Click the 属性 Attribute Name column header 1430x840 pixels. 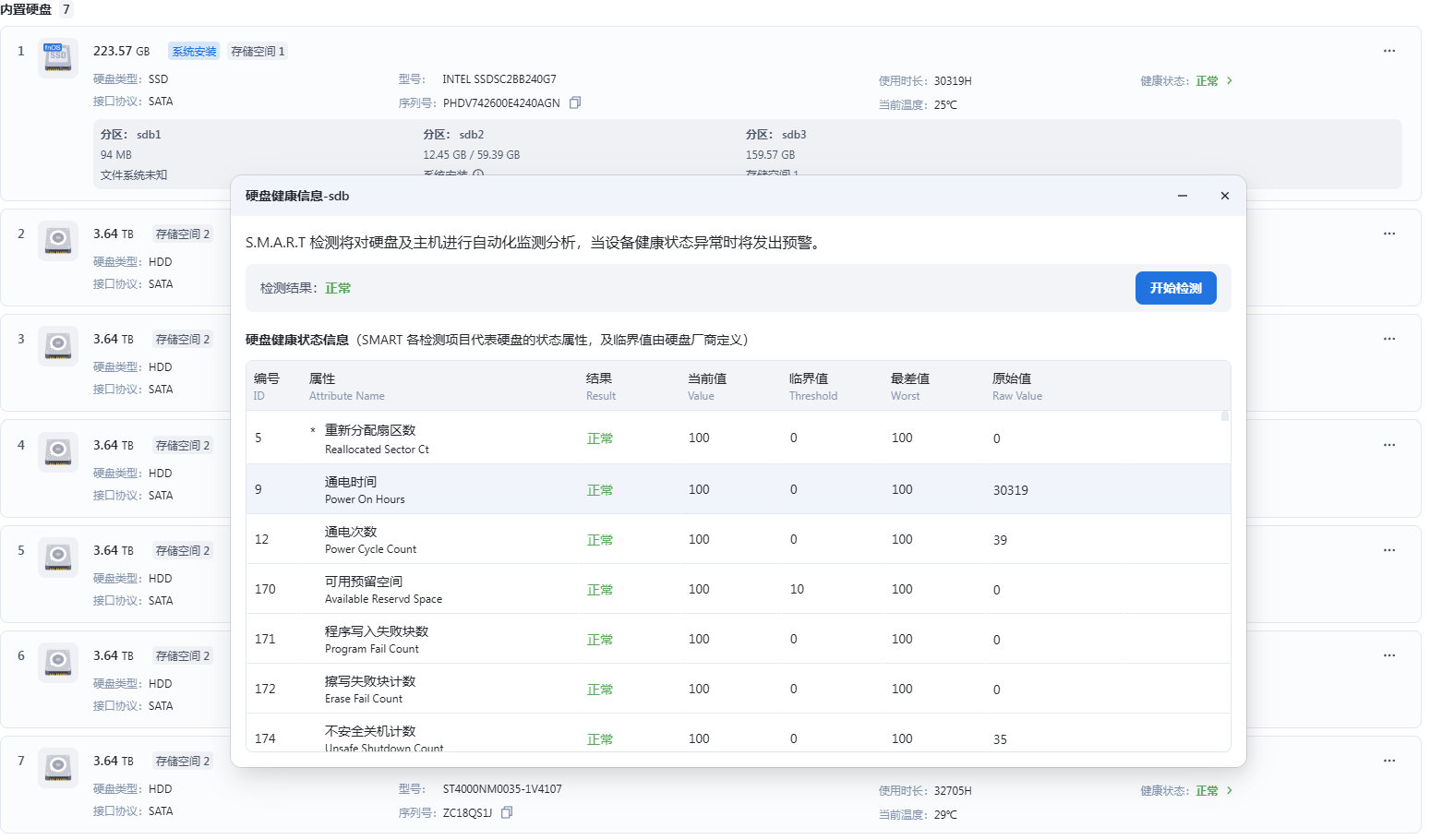[x=346, y=387]
